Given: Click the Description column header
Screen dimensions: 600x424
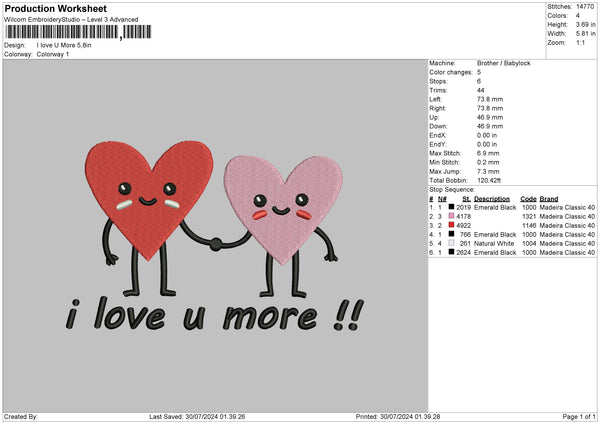Looking at the screenshot, I should pos(493,198).
